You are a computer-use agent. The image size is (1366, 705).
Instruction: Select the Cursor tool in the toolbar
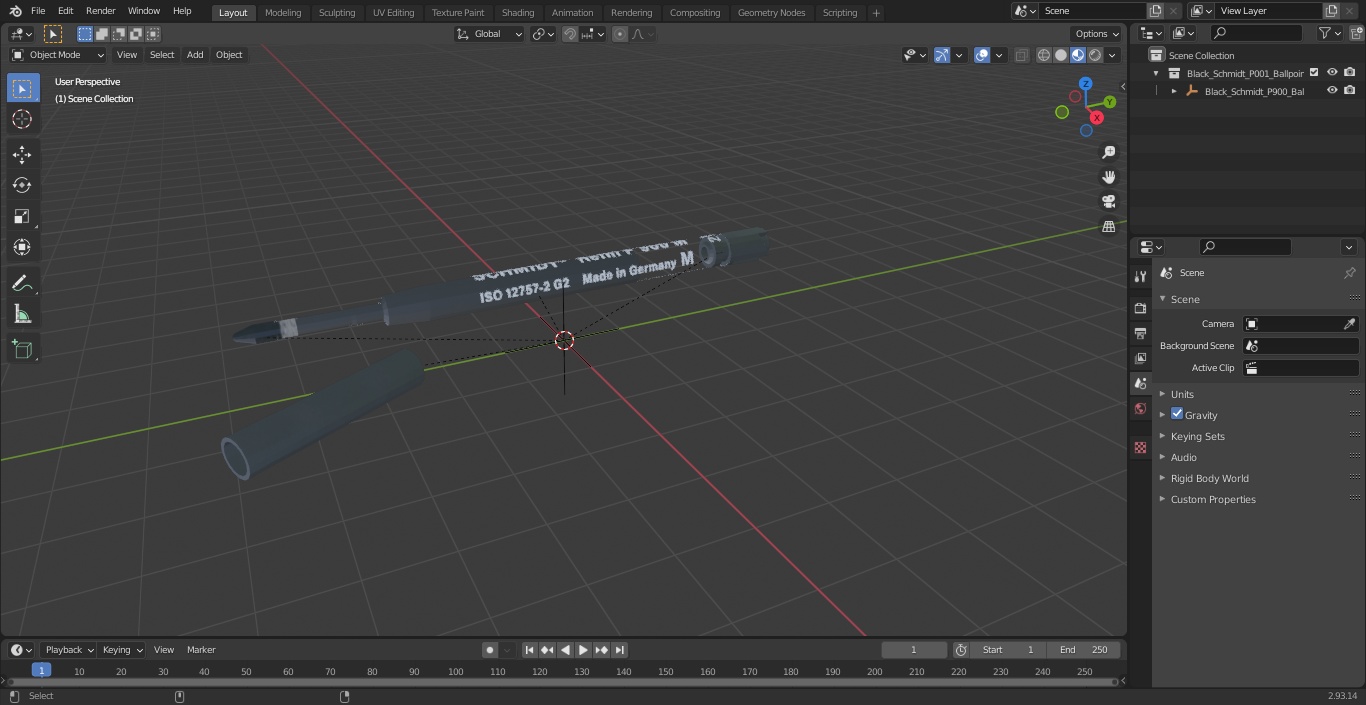pyautogui.click(x=22, y=119)
